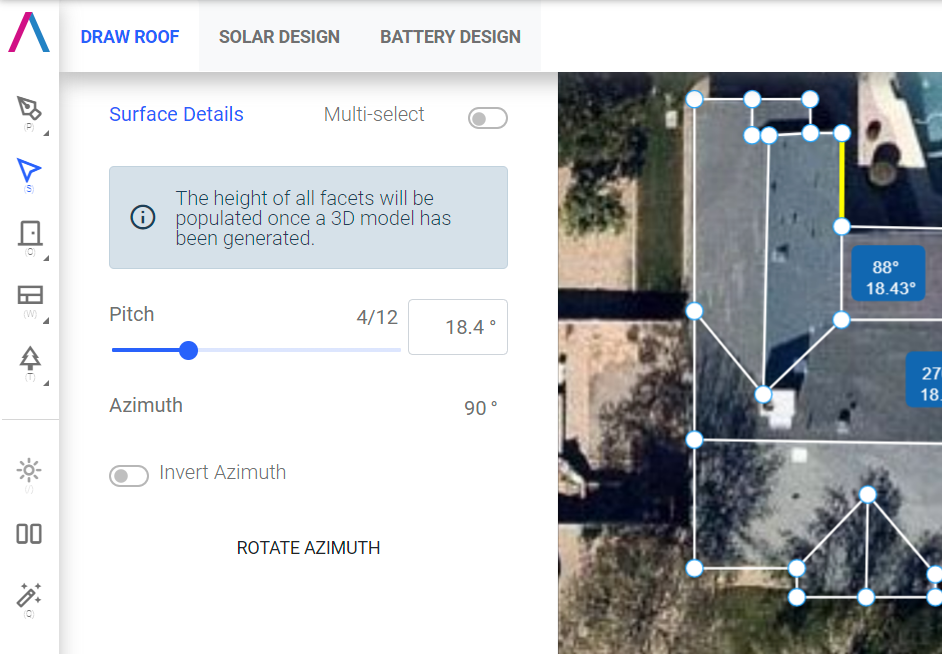942x654 pixels.
Task: Choose the Obstruction door tool
Action: click(x=29, y=234)
